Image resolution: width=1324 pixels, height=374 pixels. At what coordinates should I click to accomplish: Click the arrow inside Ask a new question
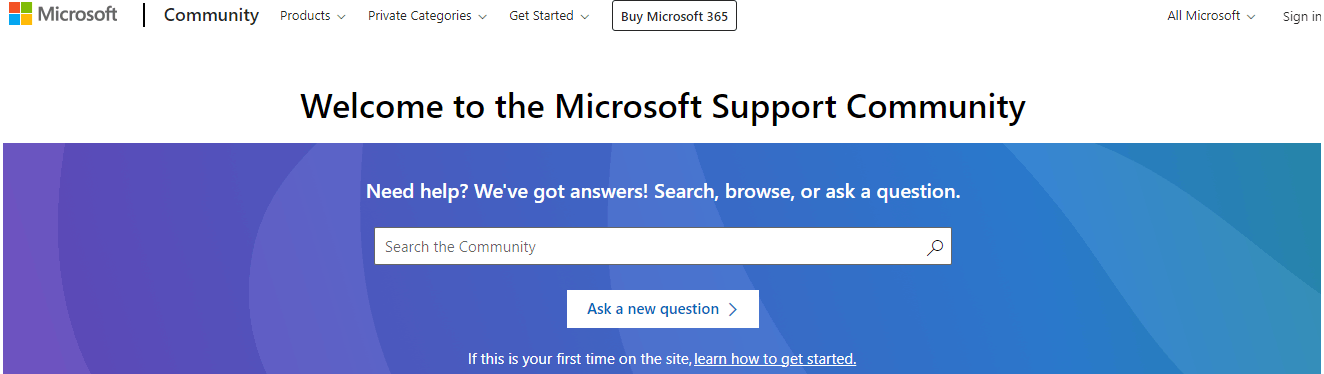733,309
